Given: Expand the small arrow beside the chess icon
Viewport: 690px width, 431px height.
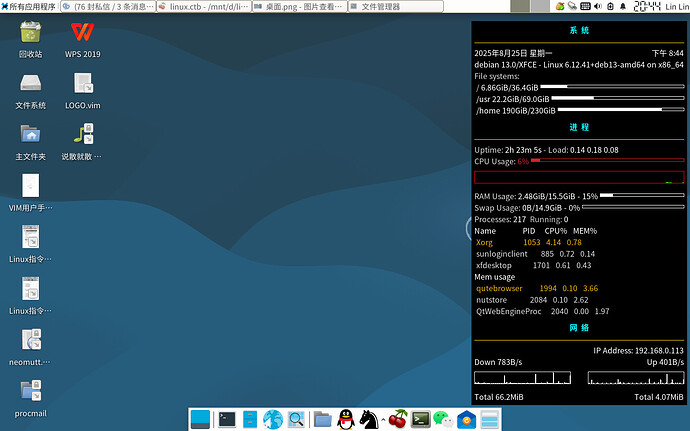Looking at the screenshot, I should point(384,420).
